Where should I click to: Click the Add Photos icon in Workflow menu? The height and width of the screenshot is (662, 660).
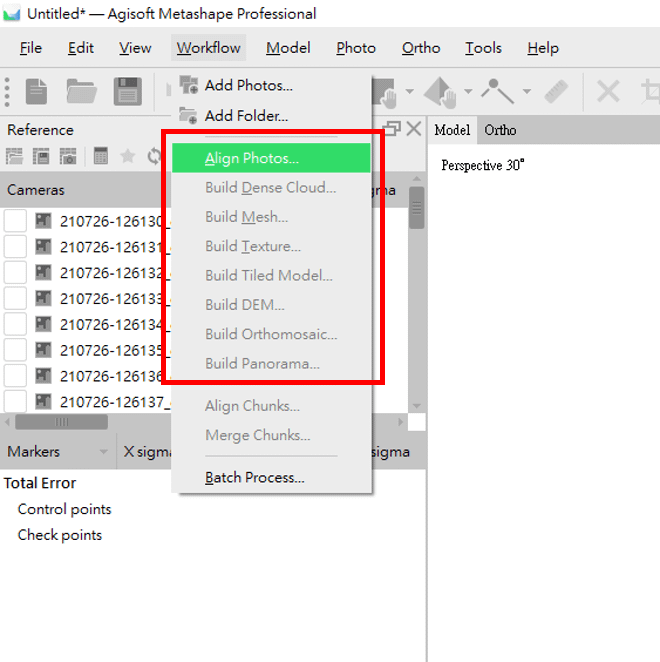pos(188,85)
